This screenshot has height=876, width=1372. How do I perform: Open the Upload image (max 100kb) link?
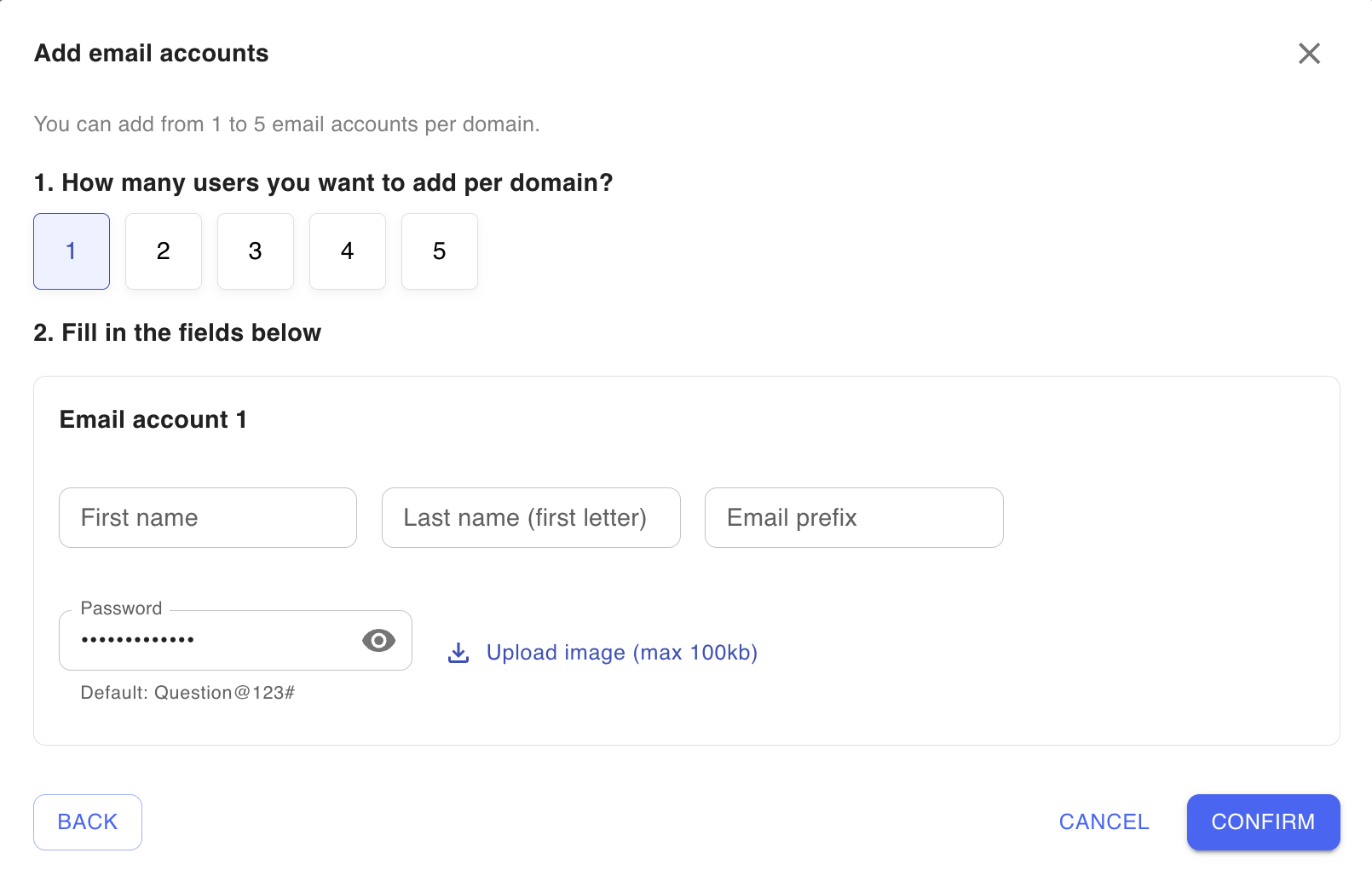point(622,653)
